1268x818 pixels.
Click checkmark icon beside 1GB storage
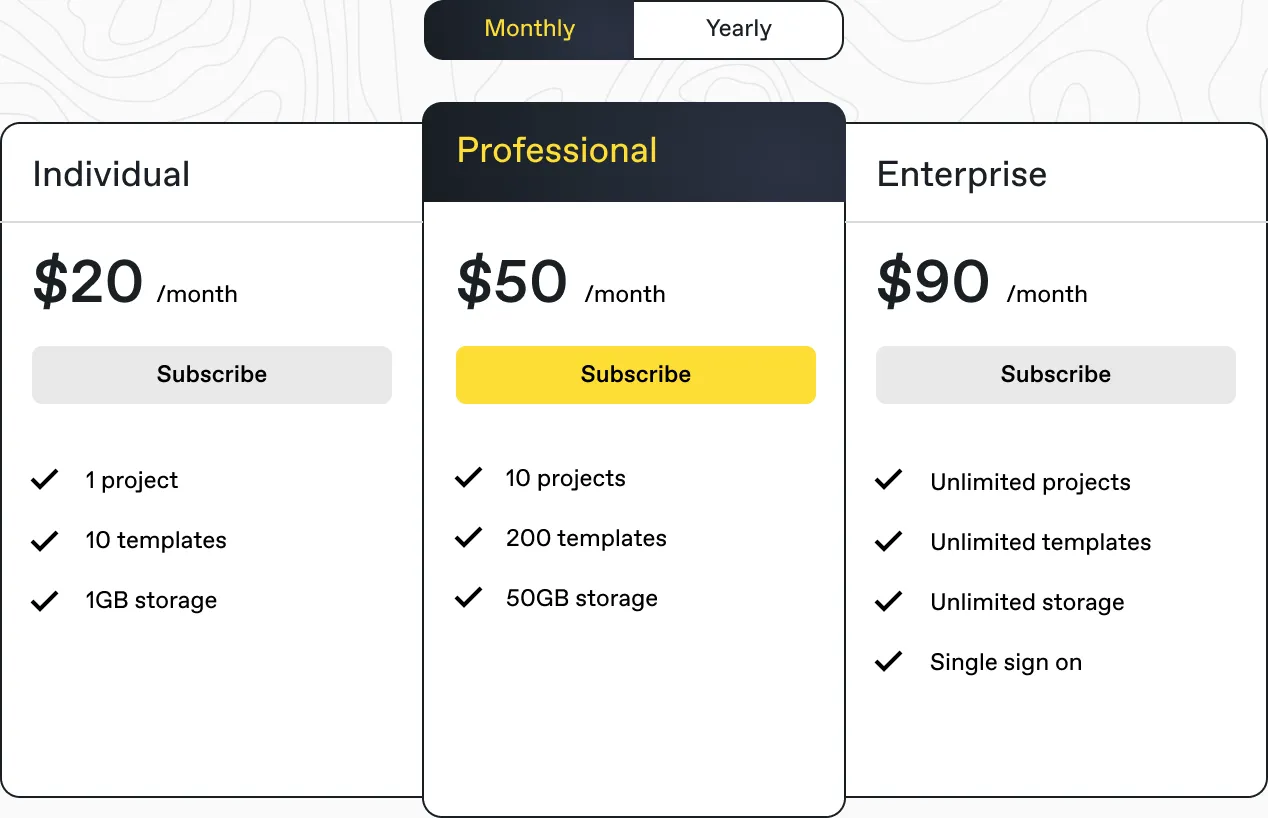(45, 601)
